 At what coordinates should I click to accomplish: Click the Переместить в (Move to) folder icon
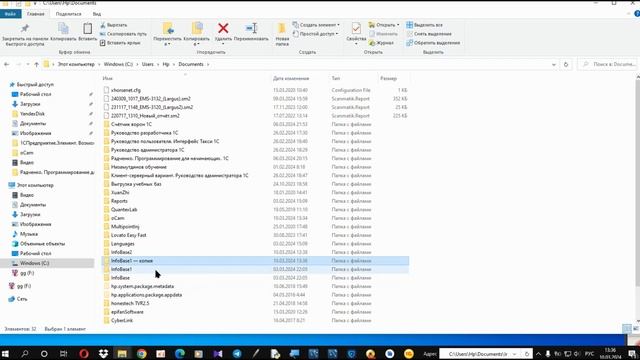tap(168, 29)
